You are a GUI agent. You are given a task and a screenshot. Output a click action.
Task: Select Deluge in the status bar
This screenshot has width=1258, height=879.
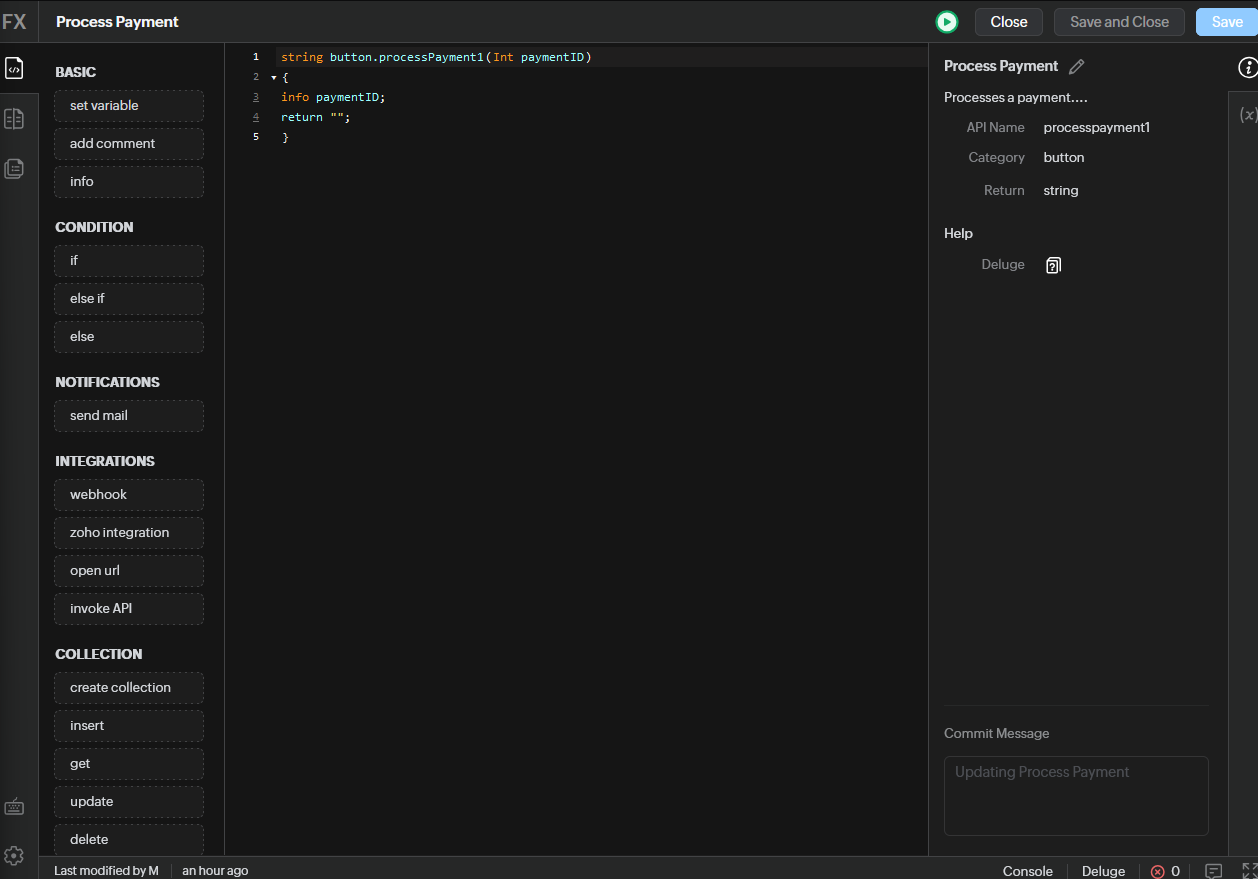[1103, 871]
